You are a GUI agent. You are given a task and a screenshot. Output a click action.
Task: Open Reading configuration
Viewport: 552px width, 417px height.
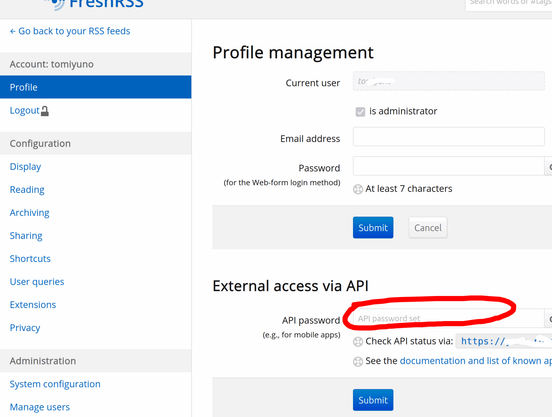point(27,190)
